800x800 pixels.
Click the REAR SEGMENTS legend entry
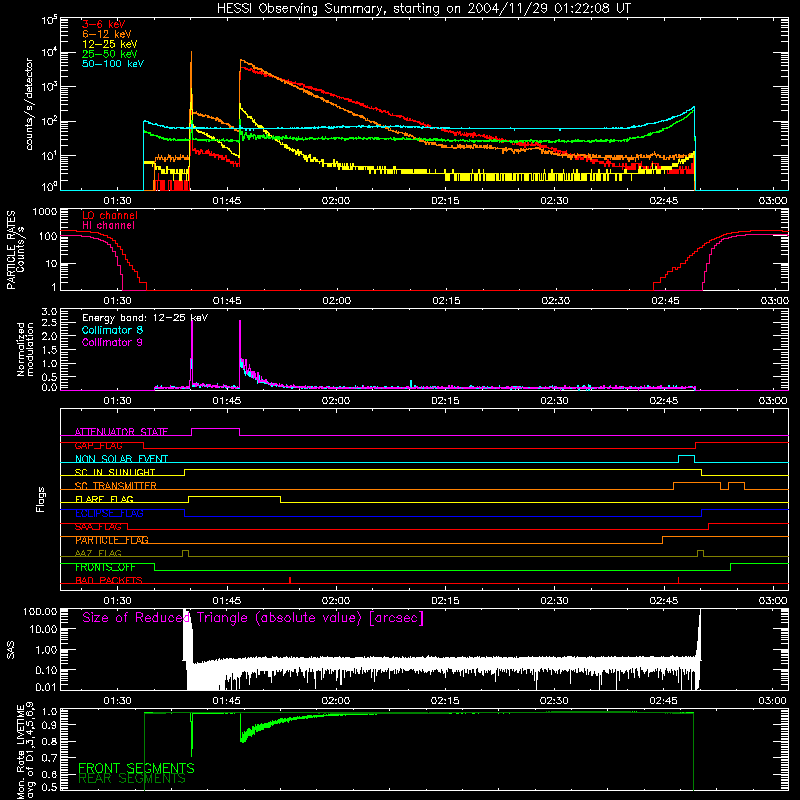point(132,779)
